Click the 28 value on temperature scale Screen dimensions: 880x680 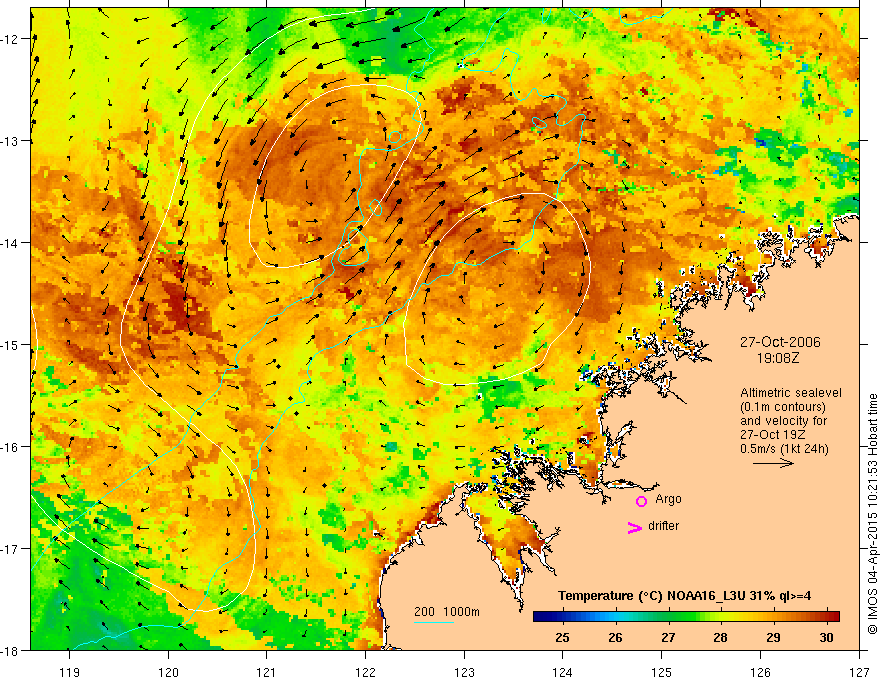pyautogui.click(x=721, y=637)
